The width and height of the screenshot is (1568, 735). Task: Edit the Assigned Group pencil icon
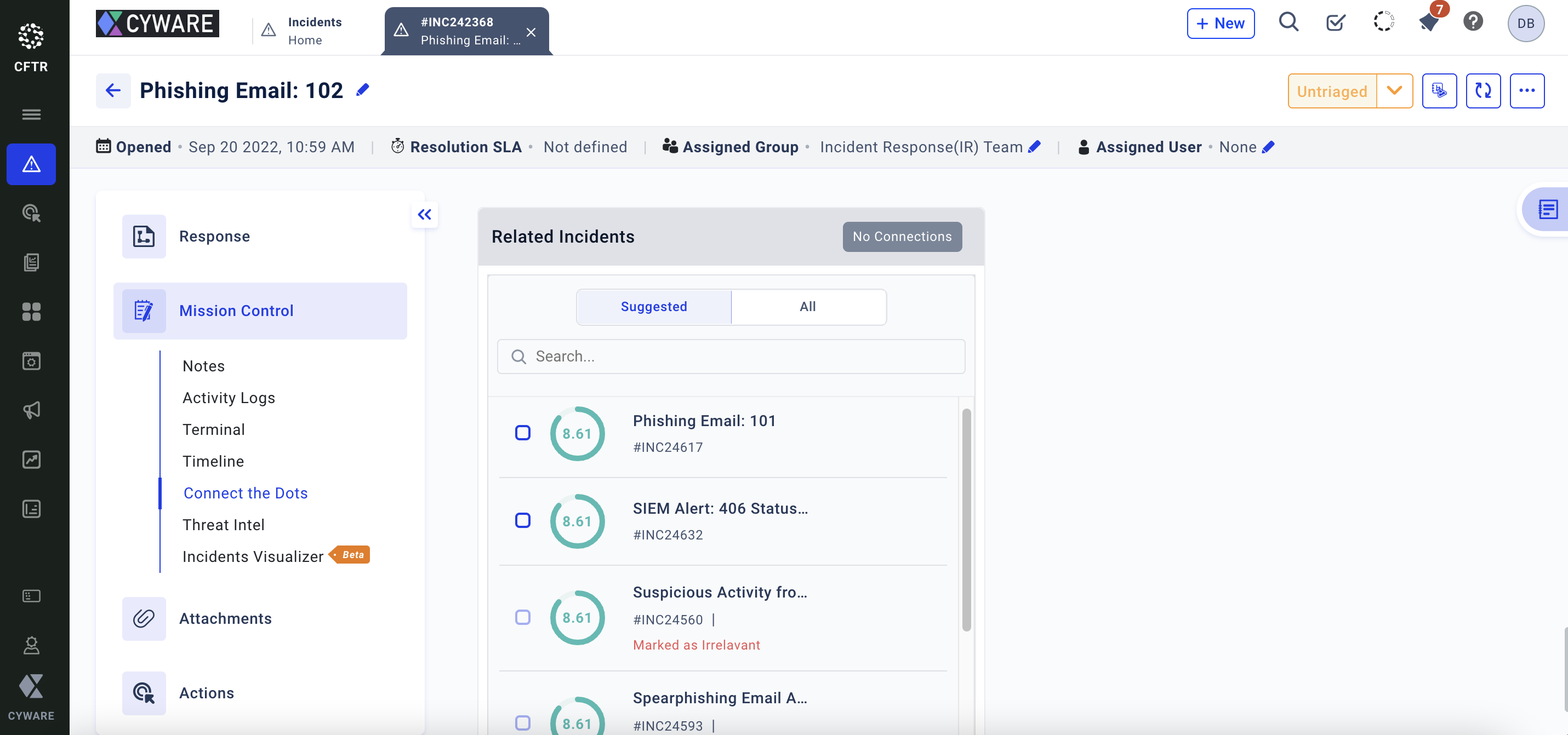pyautogui.click(x=1034, y=147)
